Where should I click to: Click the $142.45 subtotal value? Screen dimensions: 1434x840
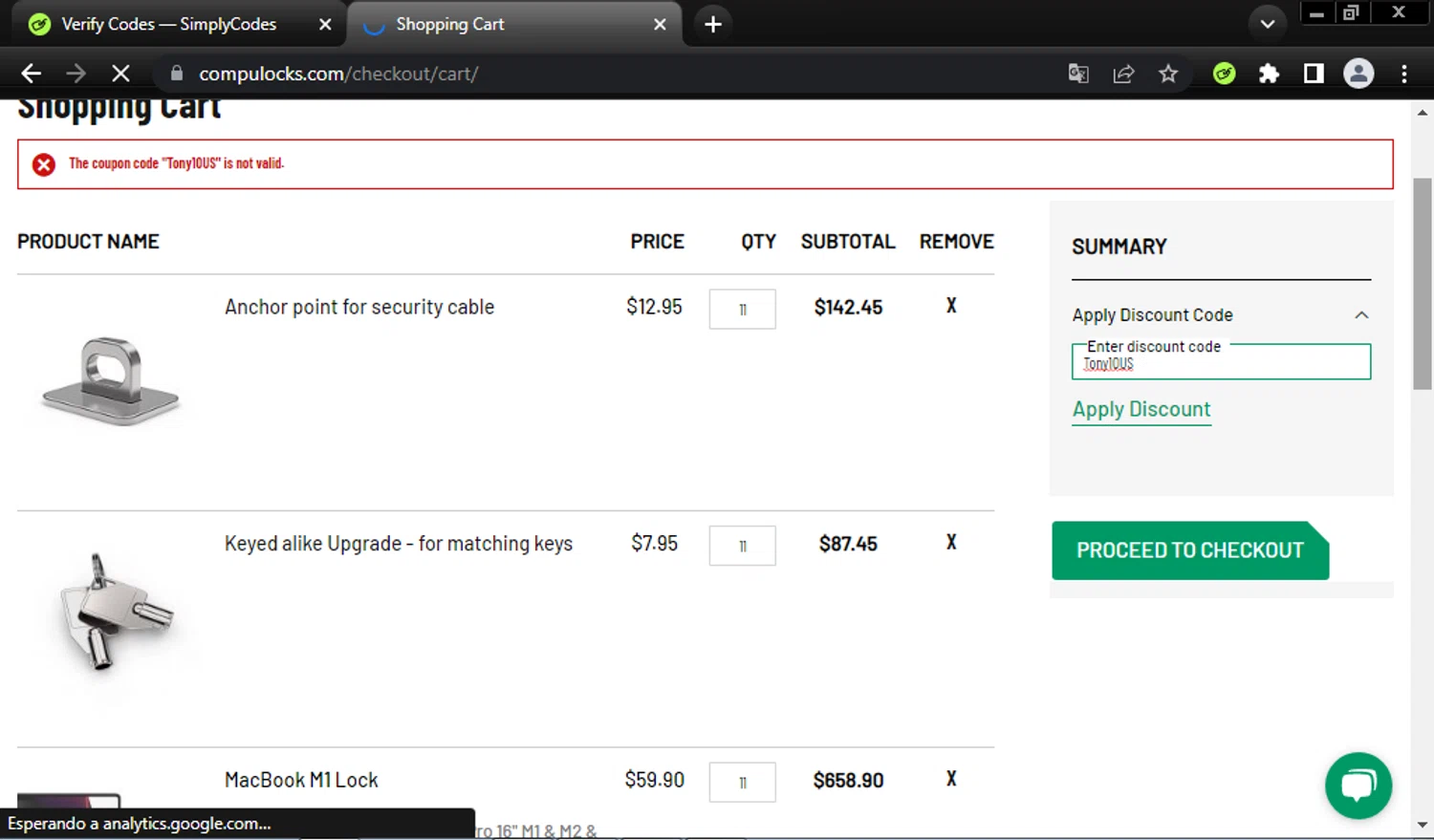click(848, 308)
